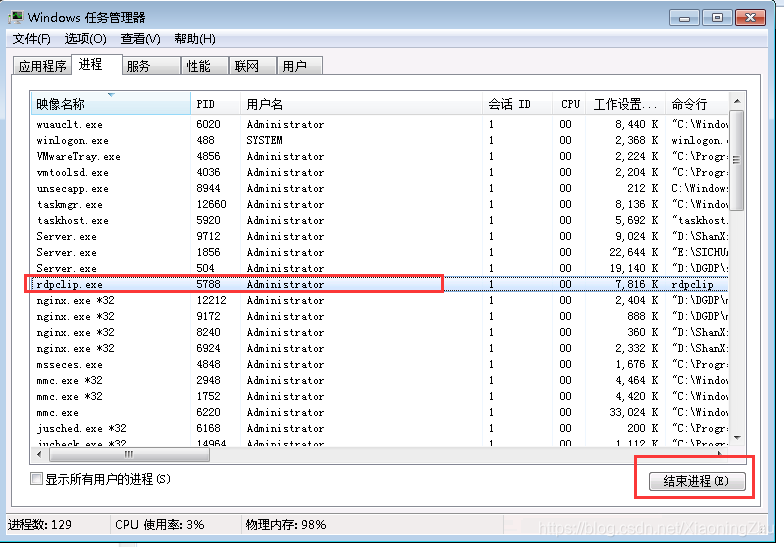784x547 pixels.
Task: Select nginx.exe *32 with PID 8240
Action: pyautogui.click(x=379, y=332)
